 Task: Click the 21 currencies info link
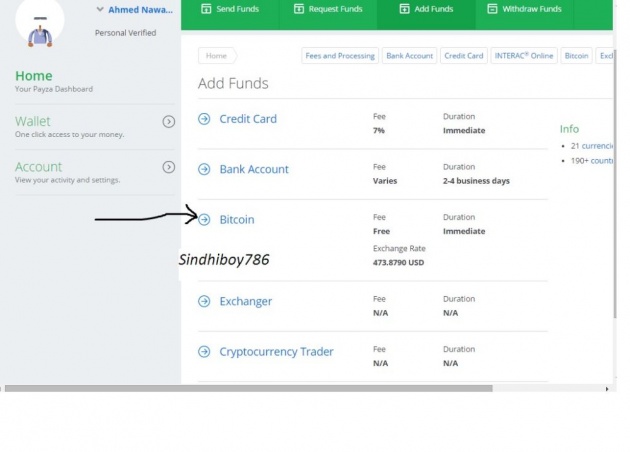pos(591,146)
